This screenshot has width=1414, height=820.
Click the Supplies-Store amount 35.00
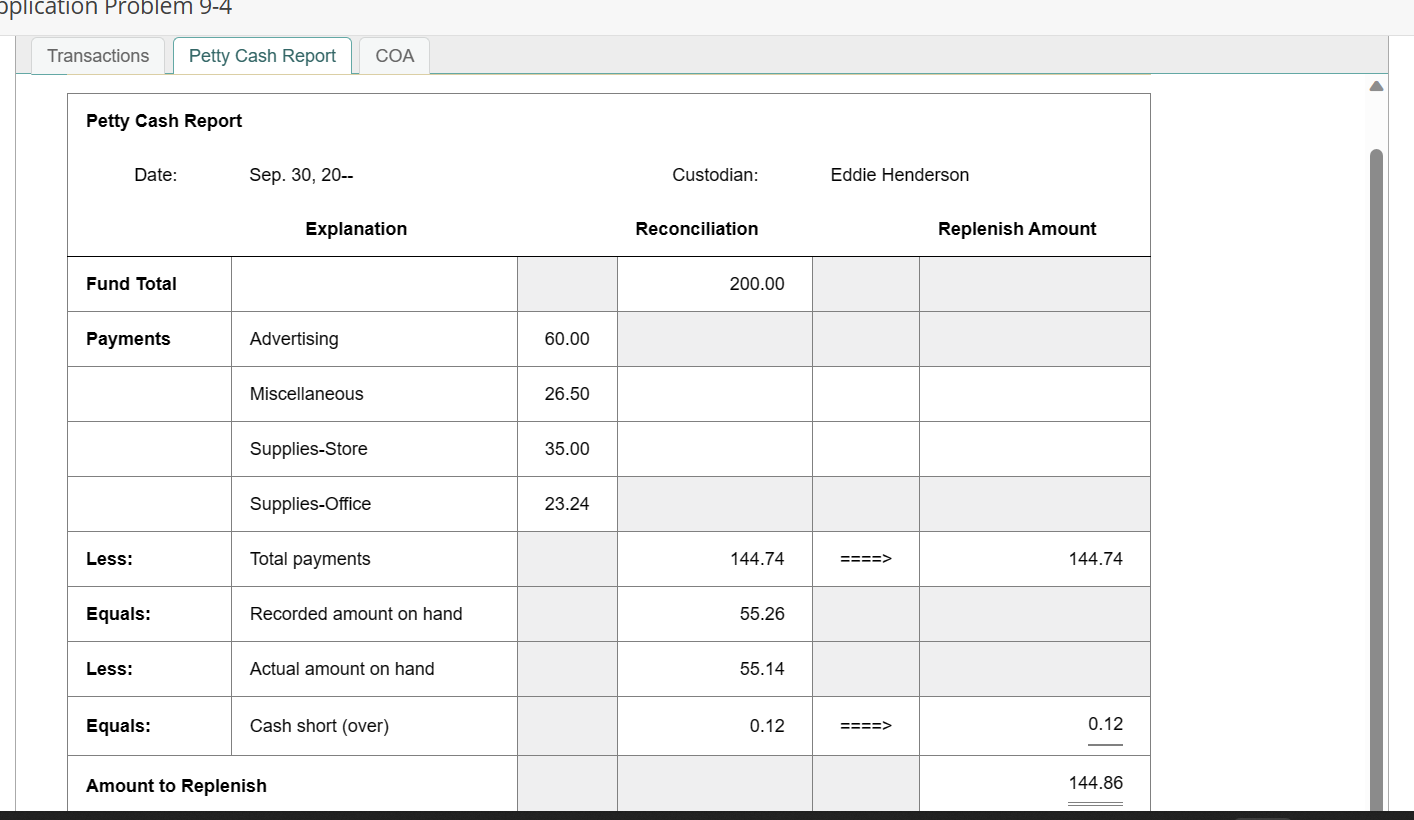click(567, 449)
